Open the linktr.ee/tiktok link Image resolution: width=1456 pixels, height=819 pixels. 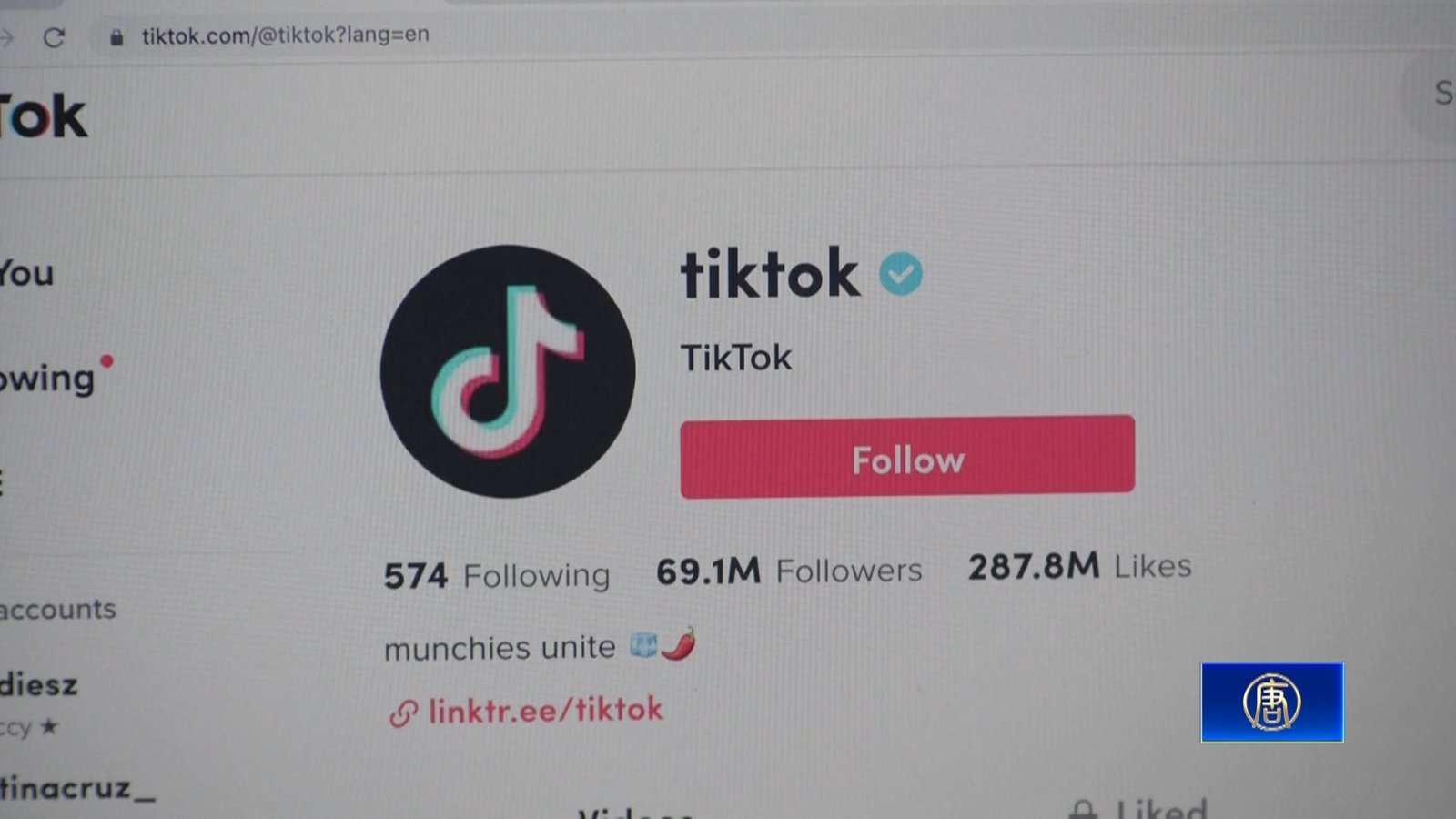[x=546, y=711]
